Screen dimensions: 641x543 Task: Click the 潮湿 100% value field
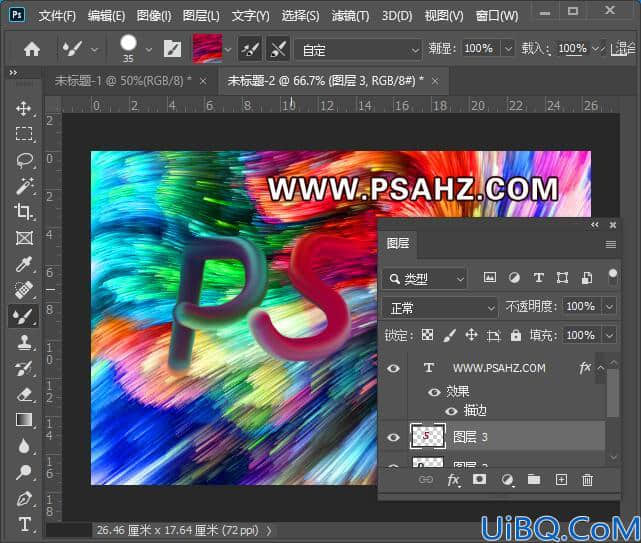tap(480, 49)
